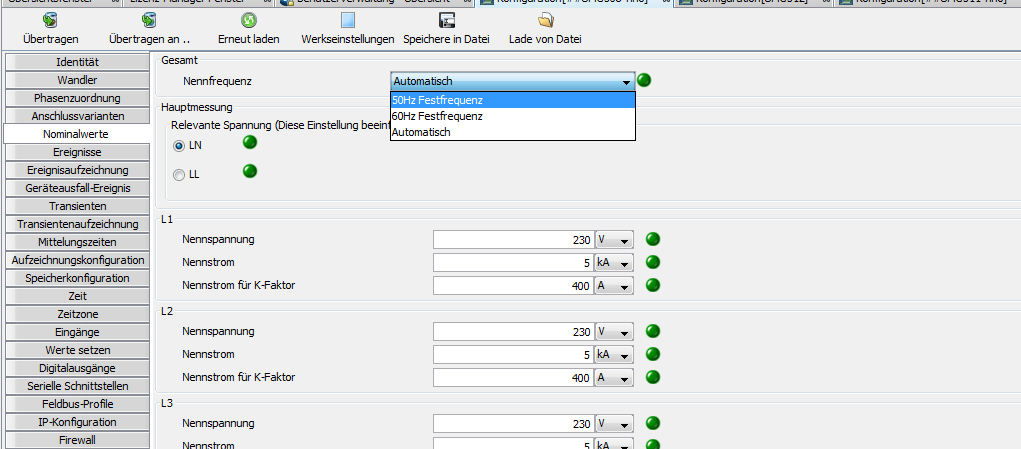Image resolution: width=1021 pixels, height=449 pixels.
Task: Click L1 Nennstrom für K-Faktor value field
Action: click(x=512, y=286)
